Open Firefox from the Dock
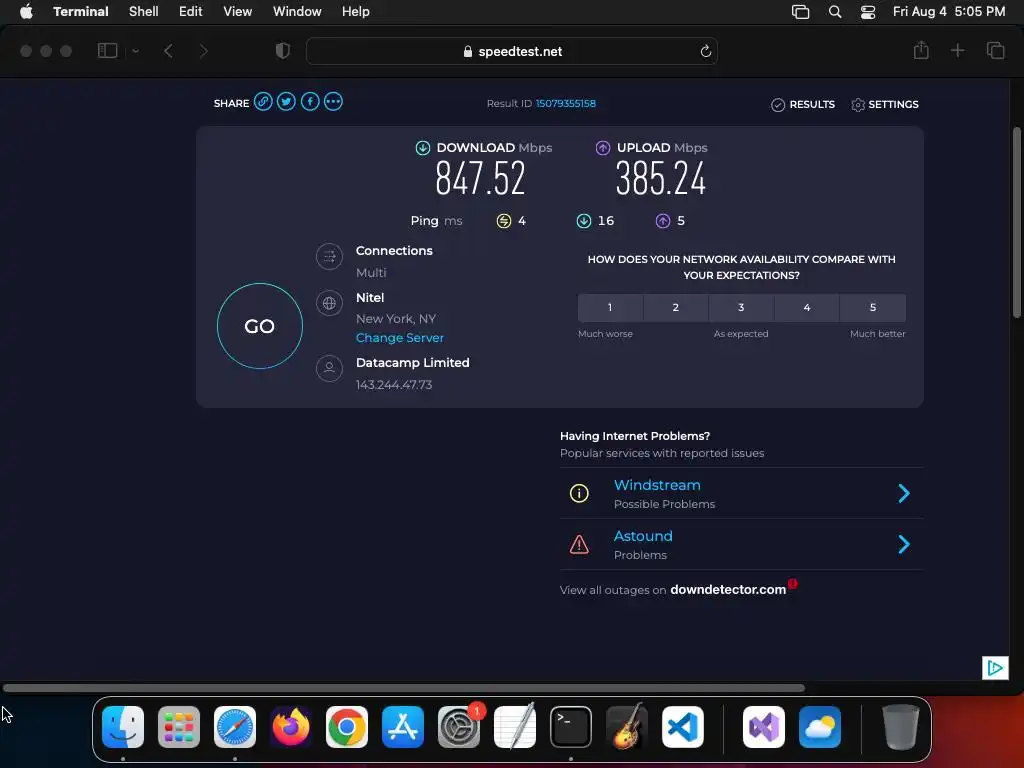1024x768 pixels. coord(291,727)
